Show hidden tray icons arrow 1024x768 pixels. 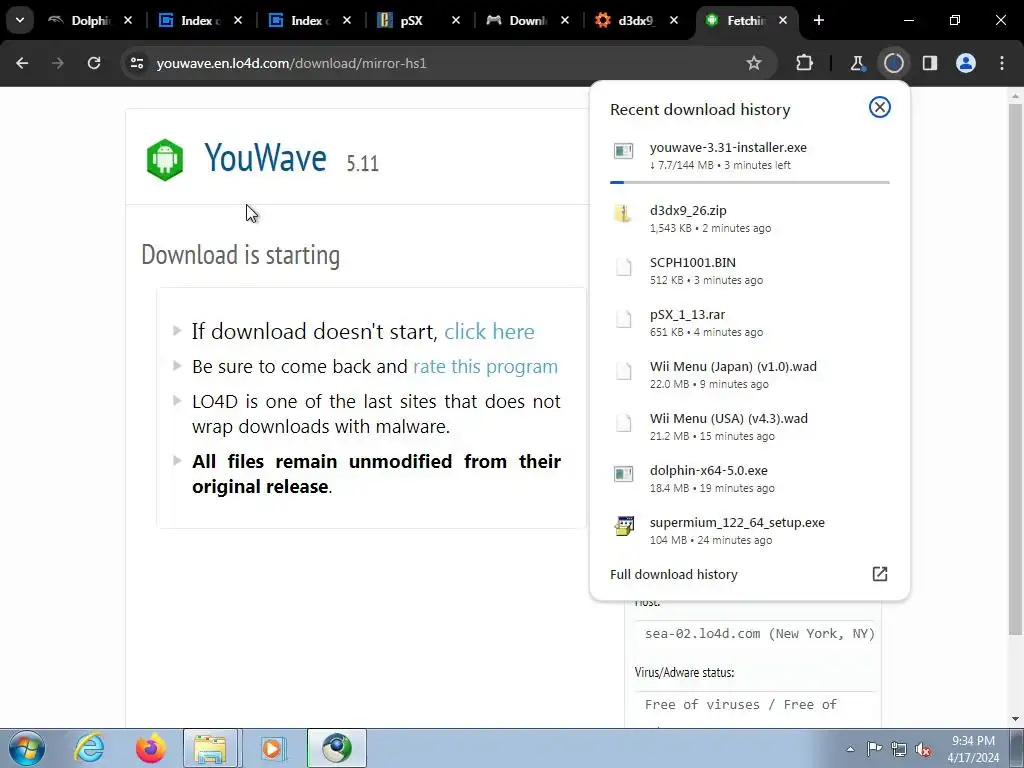tap(850, 749)
